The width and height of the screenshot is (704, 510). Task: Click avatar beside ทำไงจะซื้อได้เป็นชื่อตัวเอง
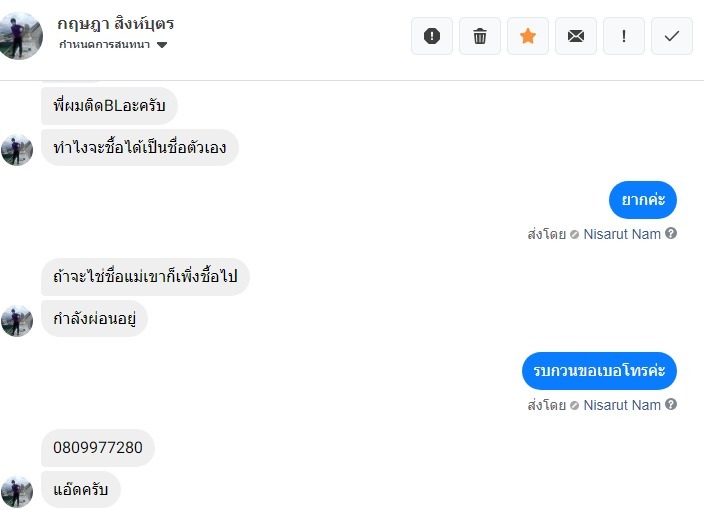tap(17, 149)
